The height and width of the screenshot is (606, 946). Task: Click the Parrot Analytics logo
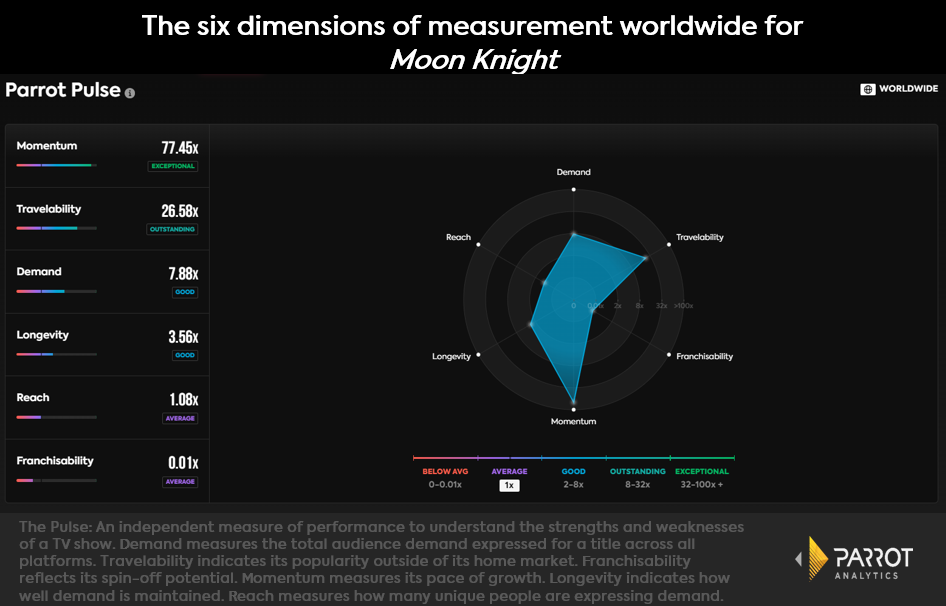tap(854, 559)
